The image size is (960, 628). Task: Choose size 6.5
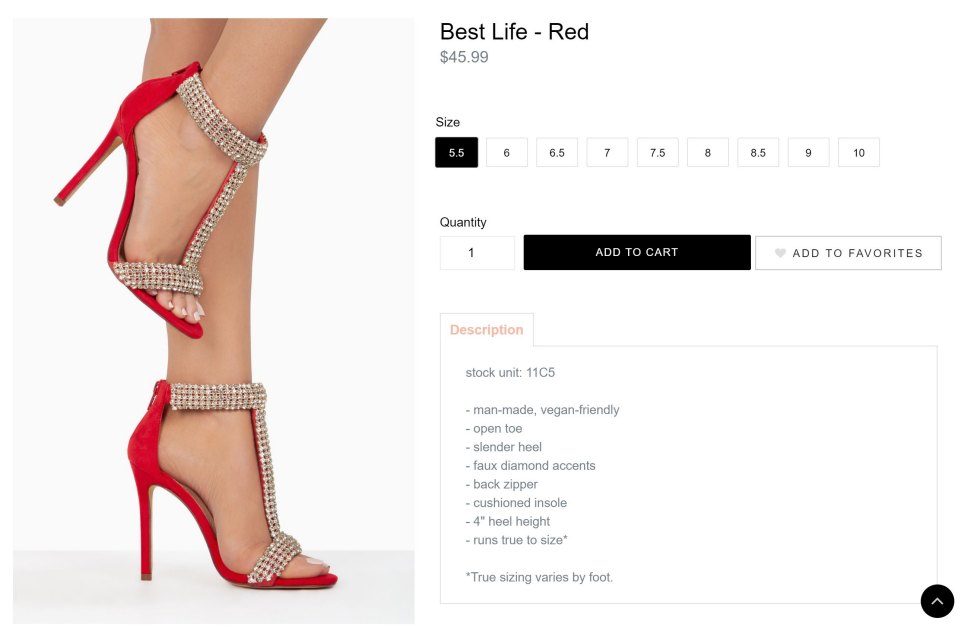coord(557,152)
